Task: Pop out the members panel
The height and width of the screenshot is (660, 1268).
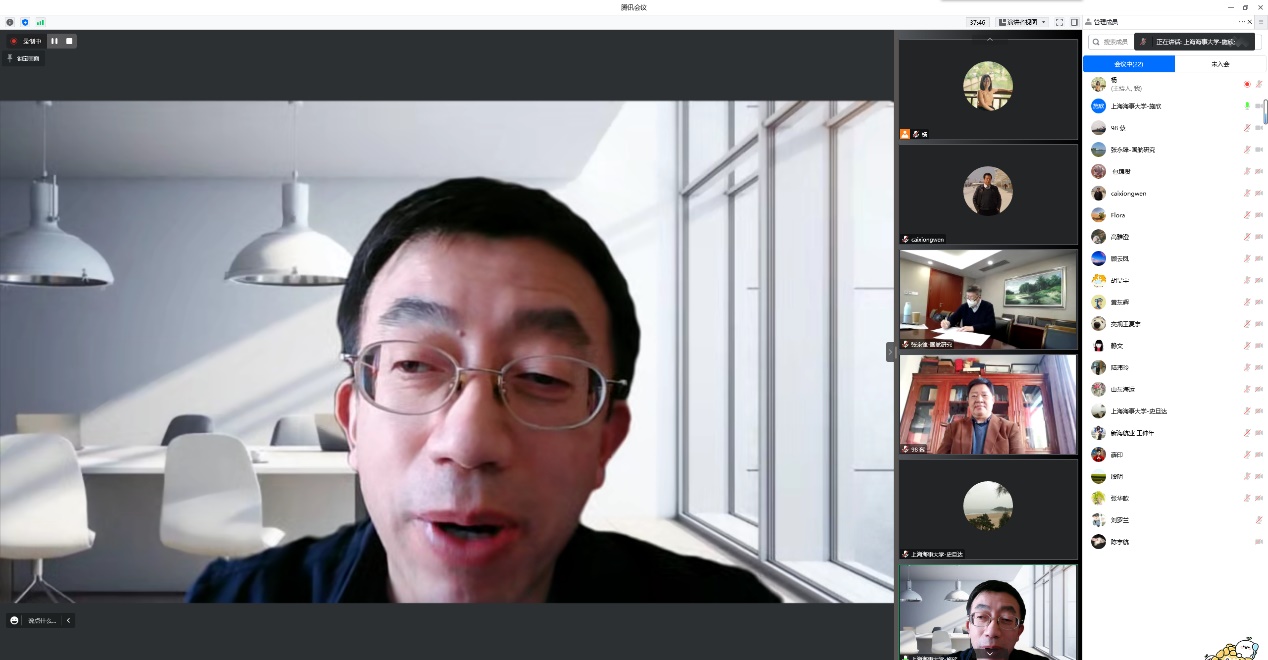Action: 1240,21
